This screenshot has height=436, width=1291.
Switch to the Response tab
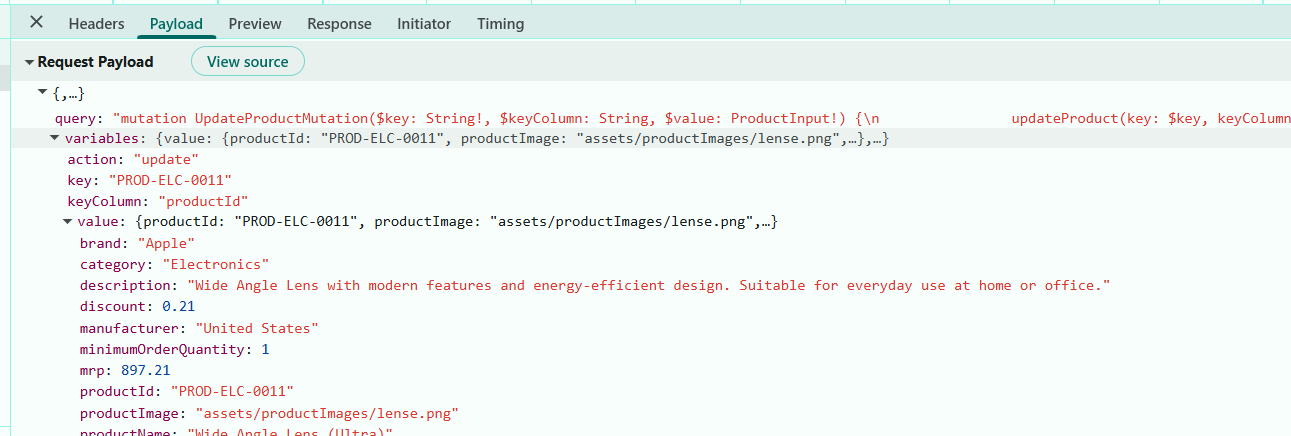339,24
